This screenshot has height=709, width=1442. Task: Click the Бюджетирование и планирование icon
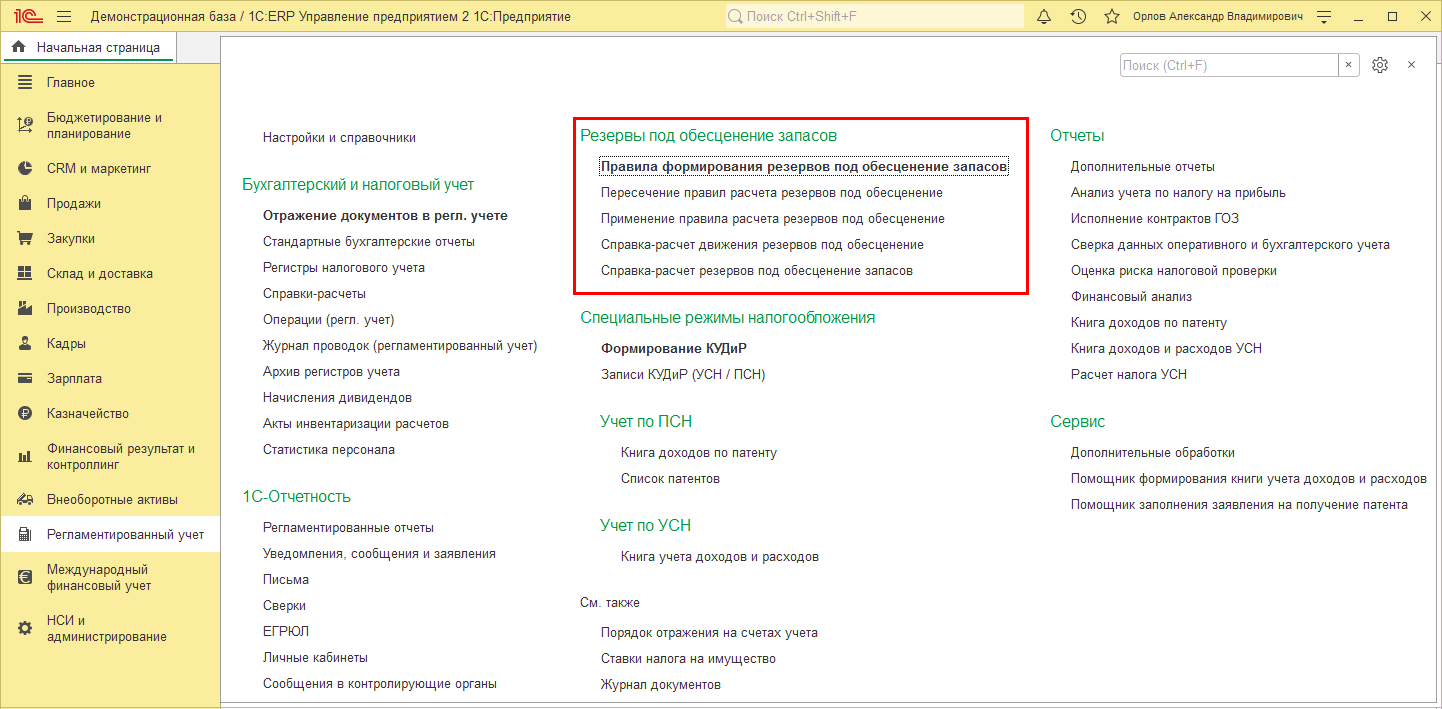pos(26,126)
